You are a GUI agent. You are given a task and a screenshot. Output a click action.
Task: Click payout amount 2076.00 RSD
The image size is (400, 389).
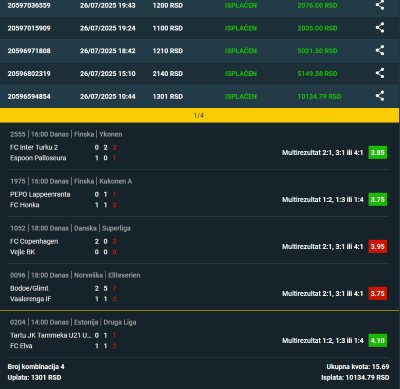(317, 5)
